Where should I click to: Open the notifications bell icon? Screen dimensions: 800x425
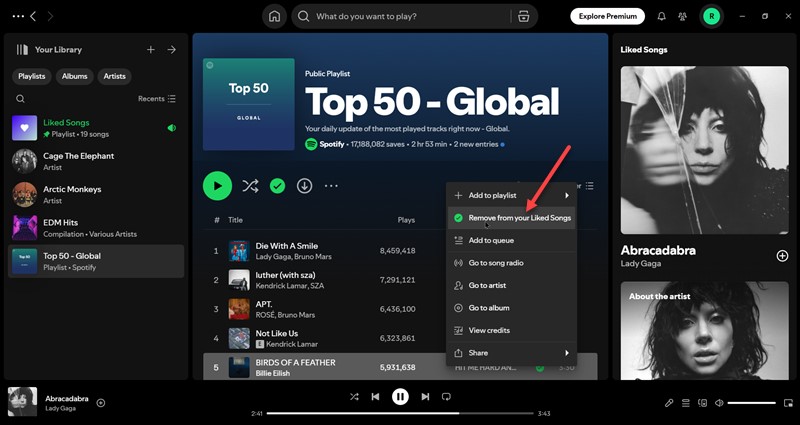[661, 16]
